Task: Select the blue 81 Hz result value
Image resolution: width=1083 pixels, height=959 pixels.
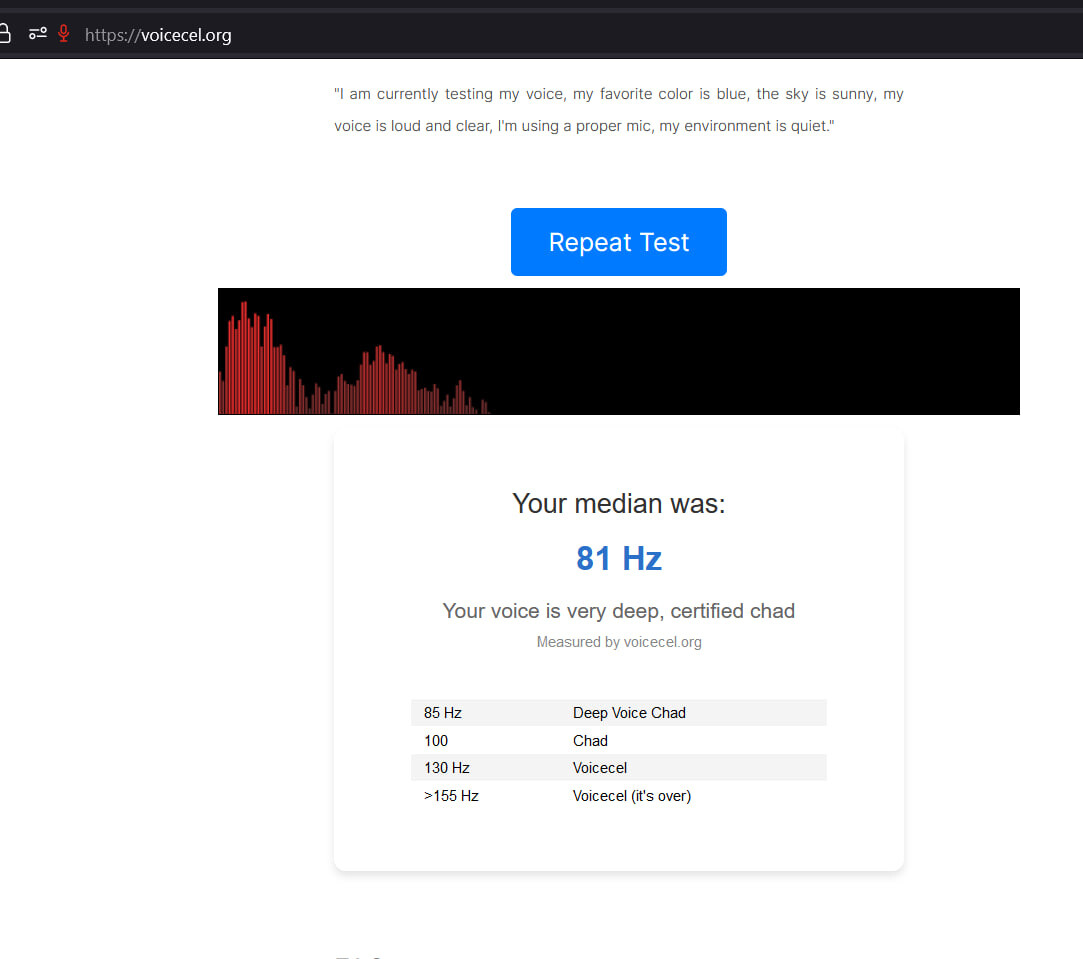Action: [x=618, y=558]
